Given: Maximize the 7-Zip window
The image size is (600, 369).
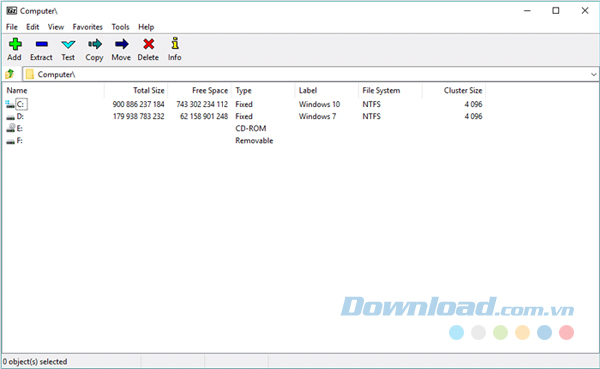Looking at the screenshot, I should click(x=556, y=11).
